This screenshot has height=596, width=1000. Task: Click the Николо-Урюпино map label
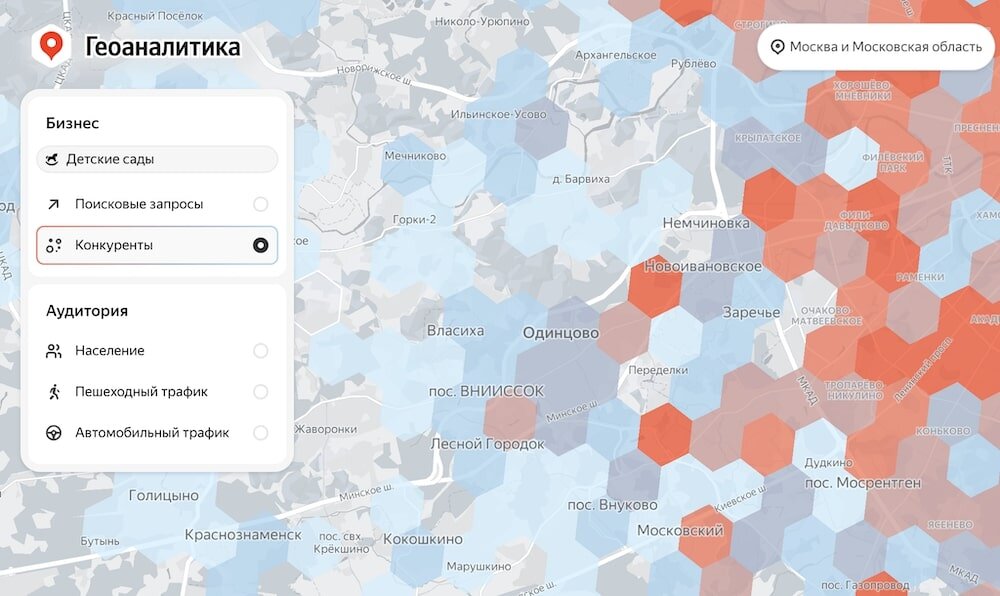click(482, 21)
